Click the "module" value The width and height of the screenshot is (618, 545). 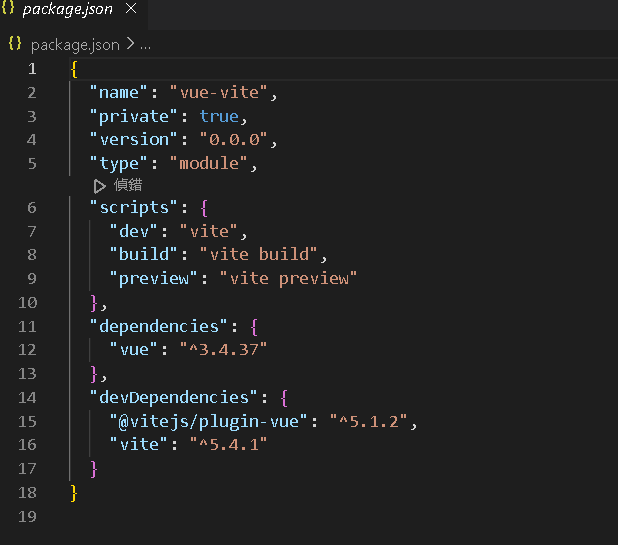pyautogui.click(x=209, y=164)
